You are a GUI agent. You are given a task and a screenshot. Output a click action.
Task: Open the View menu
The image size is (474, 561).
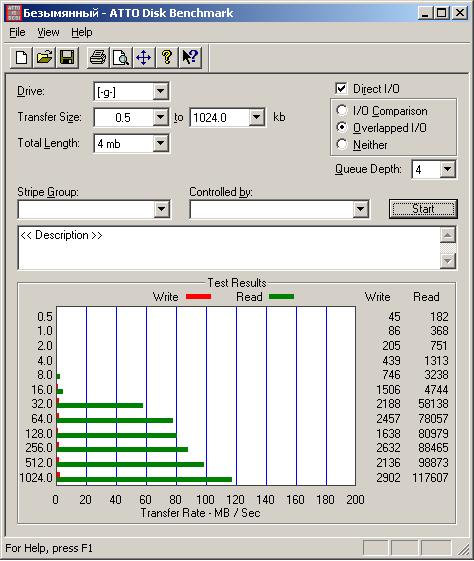[x=48, y=33]
